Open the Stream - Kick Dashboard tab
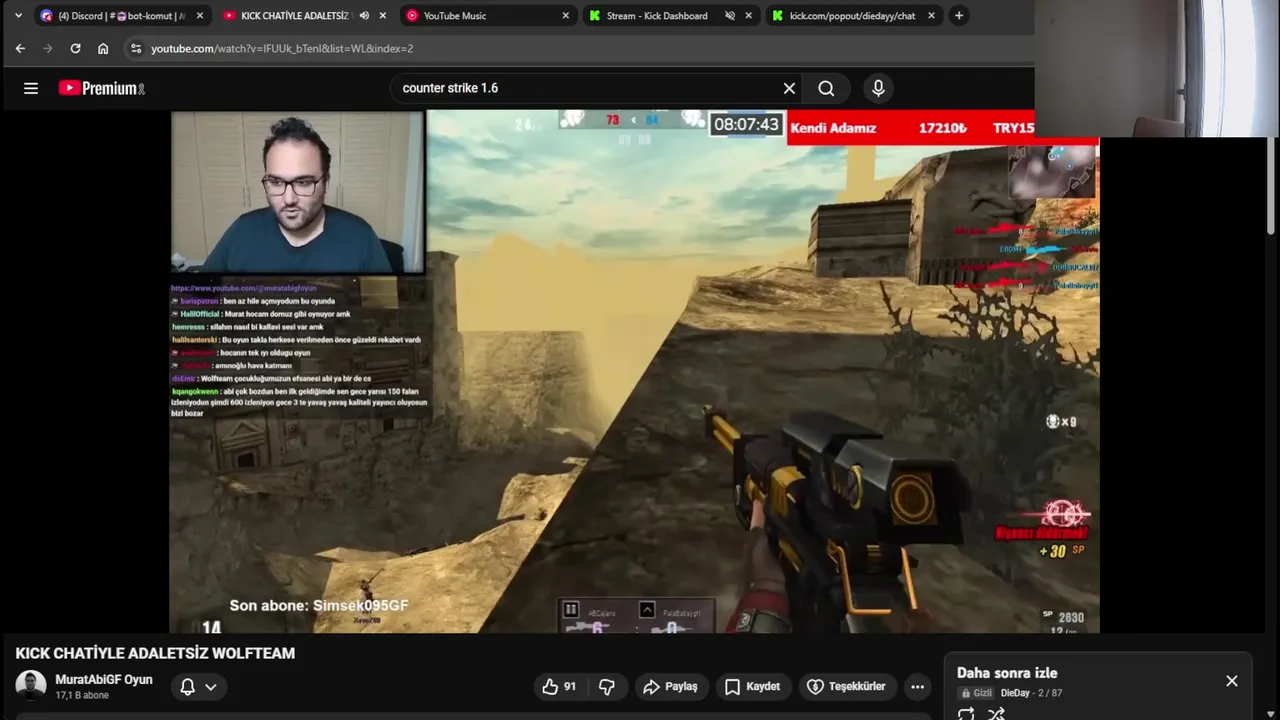Viewport: 1280px width, 720px height. 655,16
